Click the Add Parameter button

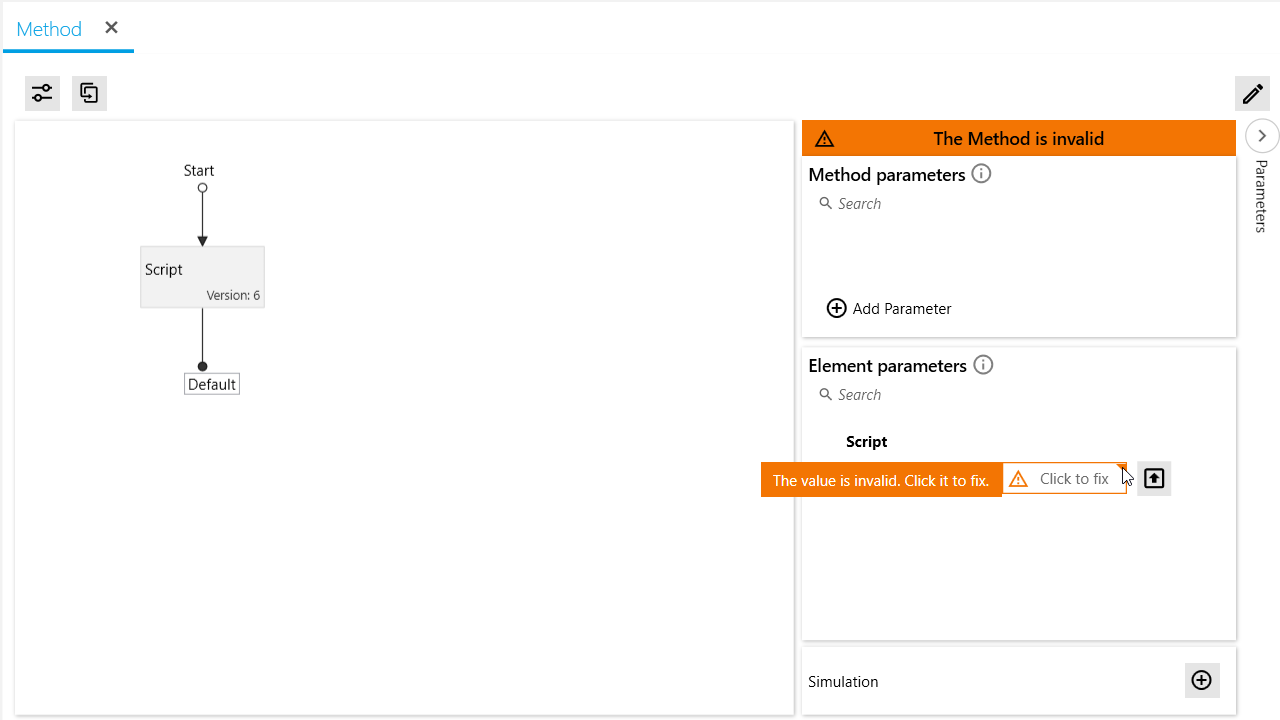(889, 308)
